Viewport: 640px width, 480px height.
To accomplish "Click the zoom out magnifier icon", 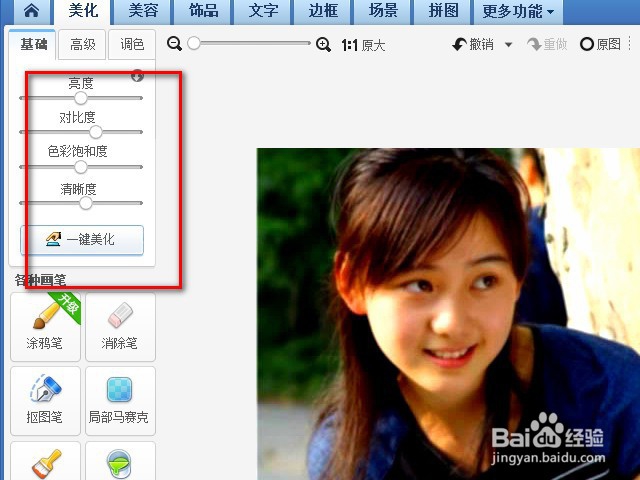I will pyautogui.click(x=174, y=43).
